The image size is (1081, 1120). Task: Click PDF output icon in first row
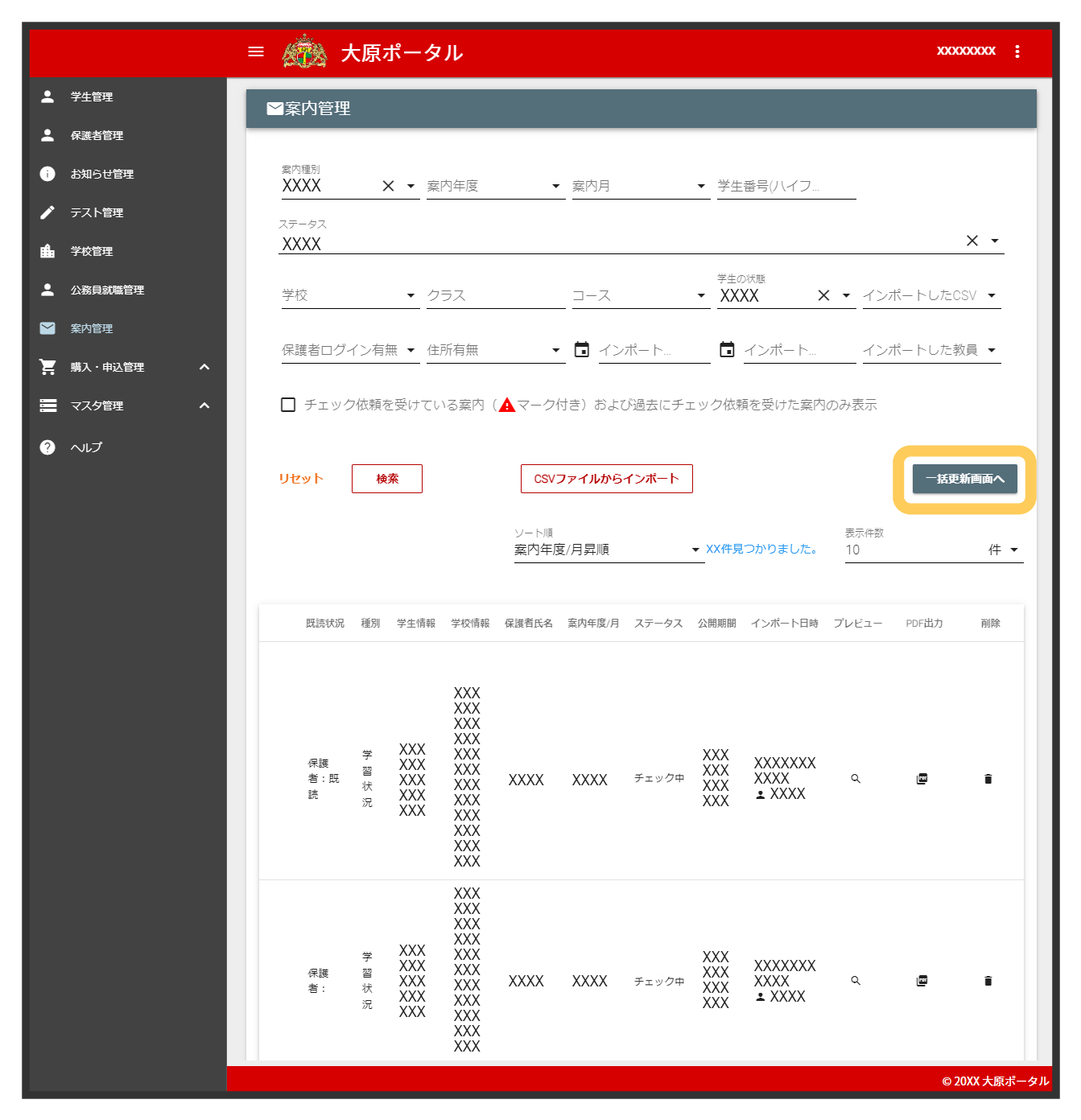tap(922, 779)
